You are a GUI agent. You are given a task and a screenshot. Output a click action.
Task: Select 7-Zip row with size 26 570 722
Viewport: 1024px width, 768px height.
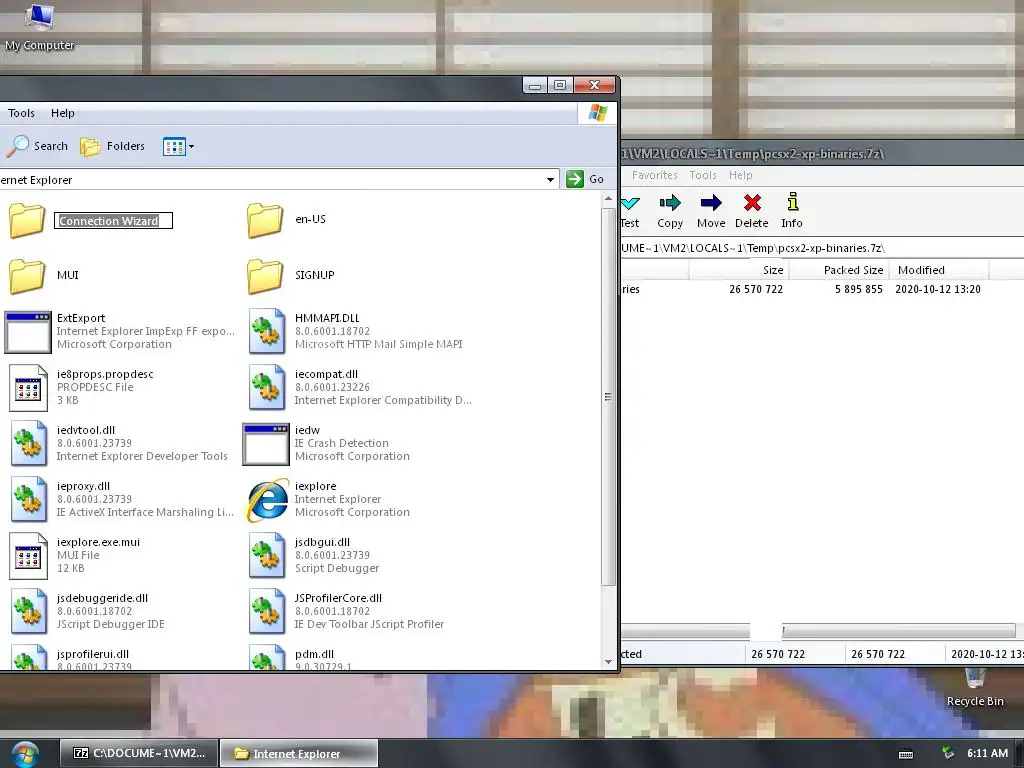click(x=822, y=289)
